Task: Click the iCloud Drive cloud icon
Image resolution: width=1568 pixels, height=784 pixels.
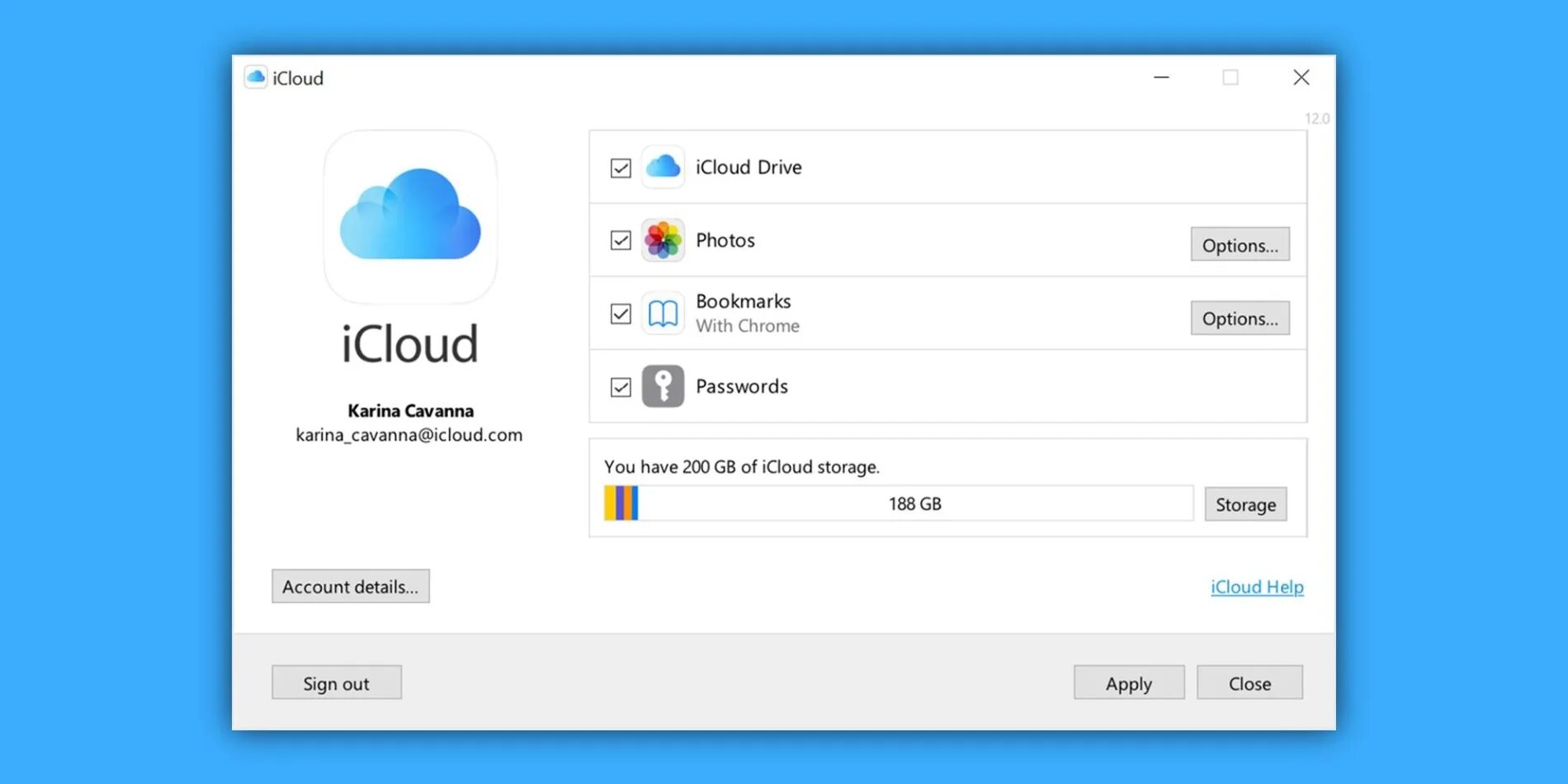Action: click(x=663, y=167)
